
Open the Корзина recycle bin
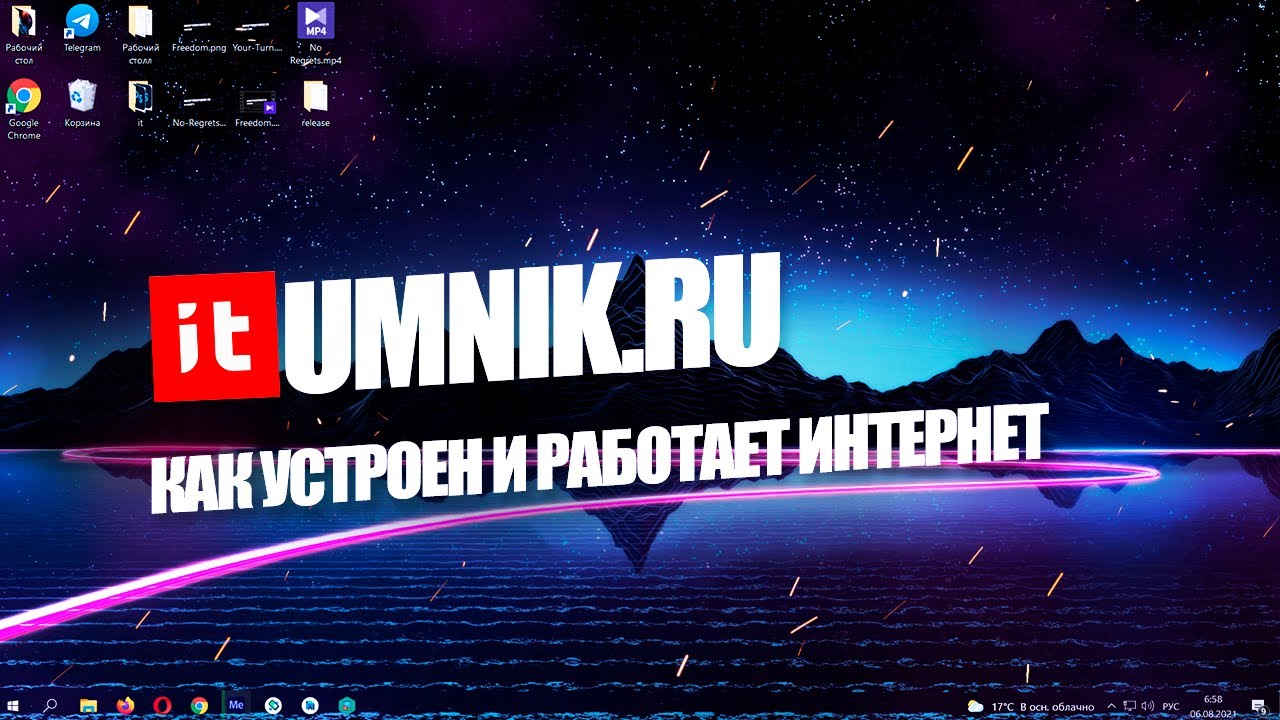(82, 103)
